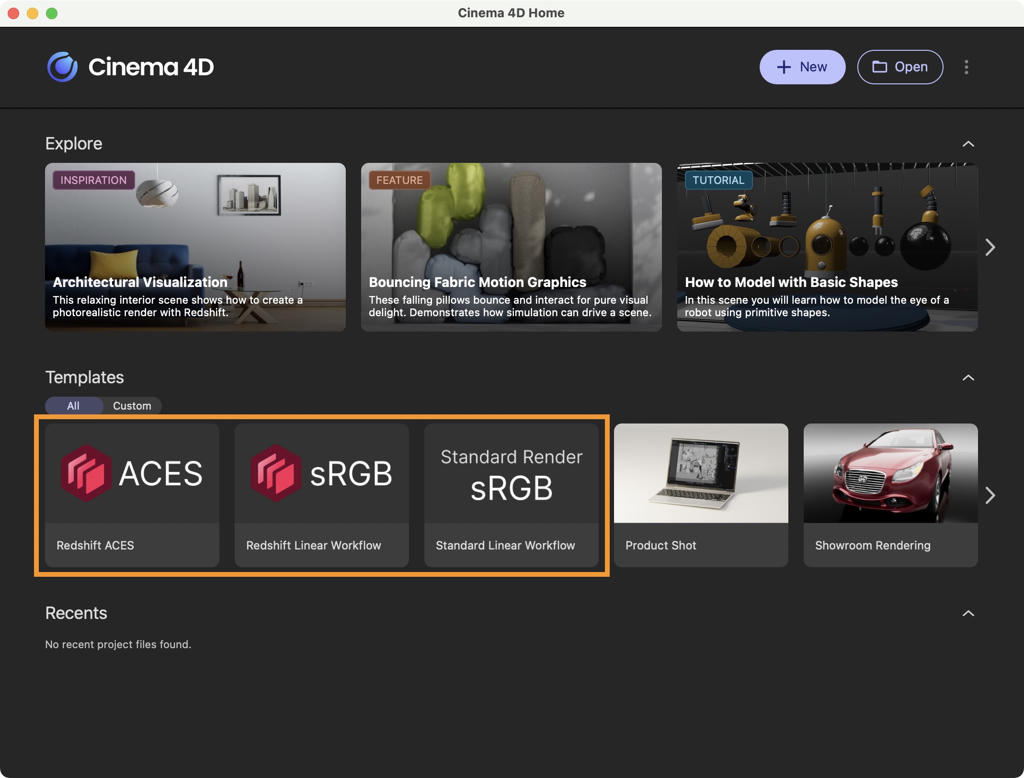This screenshot has height=778, width=1024.
Task: Open the Architectural Visualization card
Action: click(x=195, y=247)
